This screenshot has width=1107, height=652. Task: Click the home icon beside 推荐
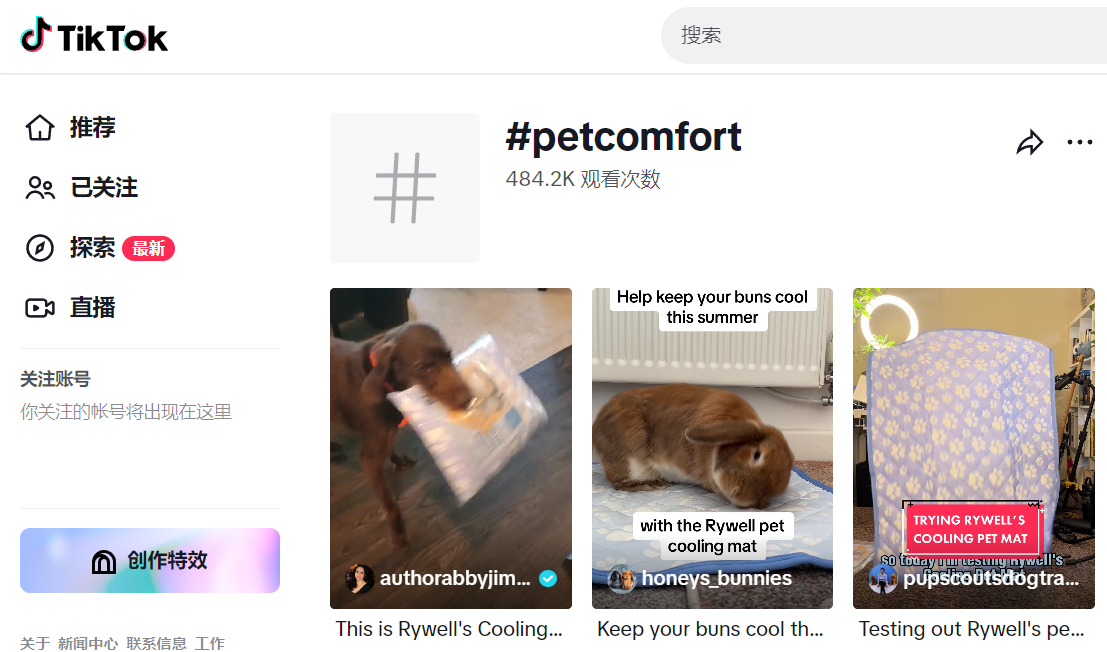[40, 128]
